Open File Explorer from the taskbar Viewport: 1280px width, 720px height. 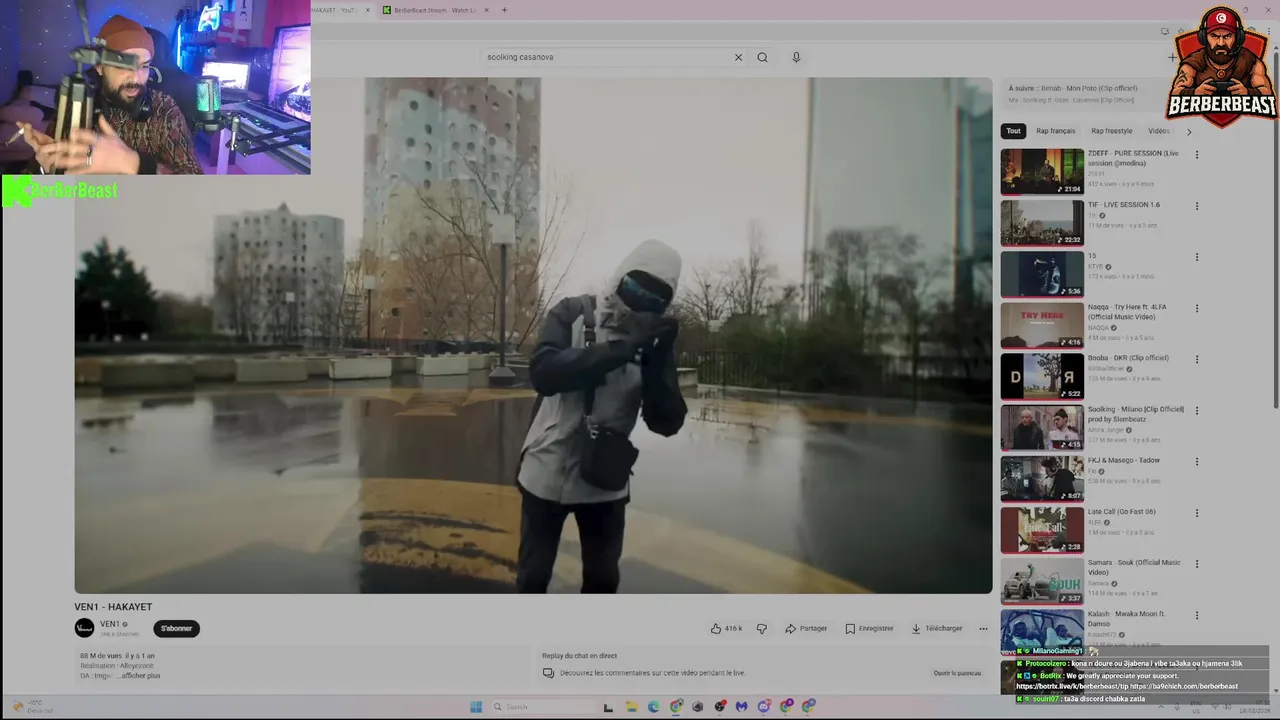click(631, 707)
